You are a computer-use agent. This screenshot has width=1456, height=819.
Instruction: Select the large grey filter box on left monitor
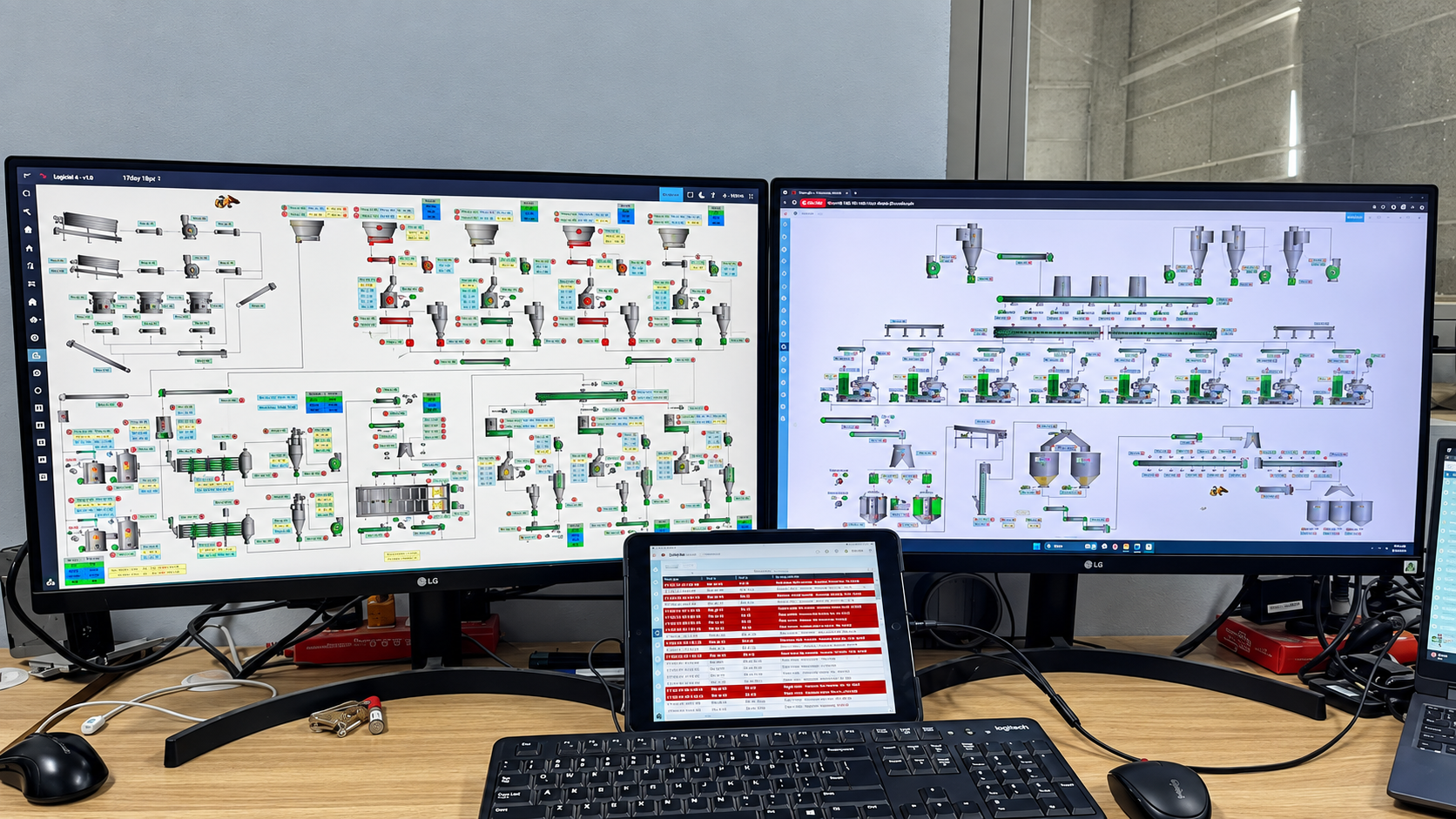coord(402,502)
